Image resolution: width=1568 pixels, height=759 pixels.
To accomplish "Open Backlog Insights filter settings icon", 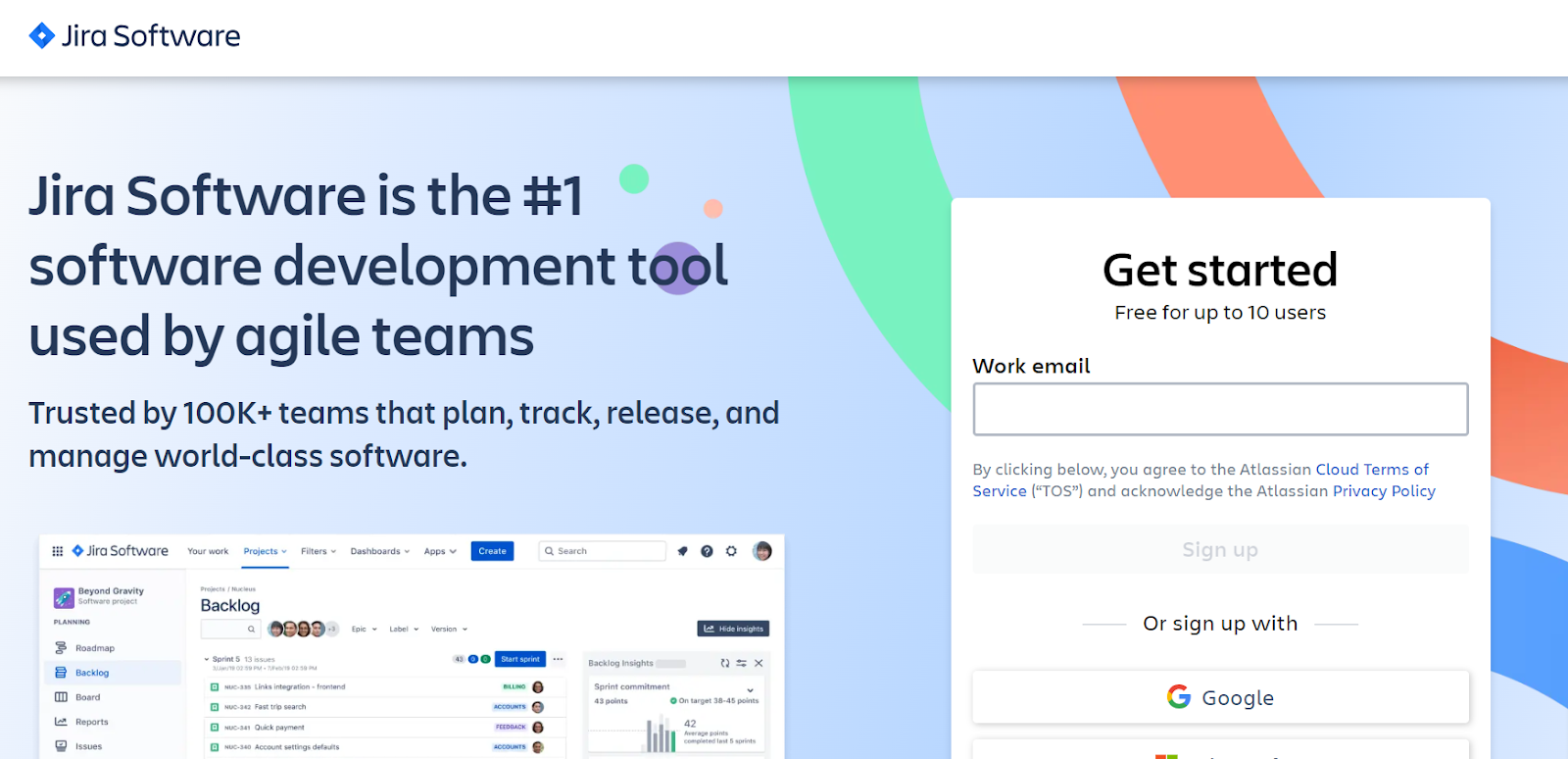I will pos(742,663).
